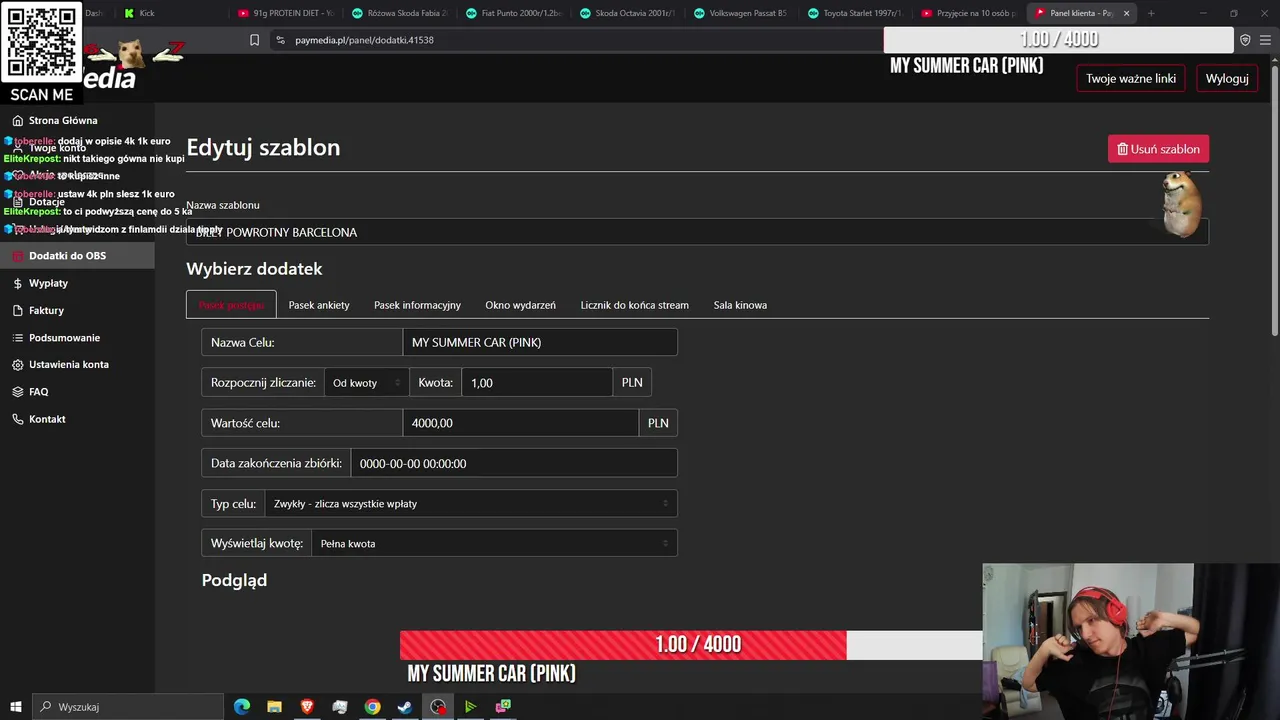Image resolution: width=1280 pixels, height=720 pixels.
Task: Open the Rozpocznij zliczanie Od kwoty dropdown
Action: [366, 383]
